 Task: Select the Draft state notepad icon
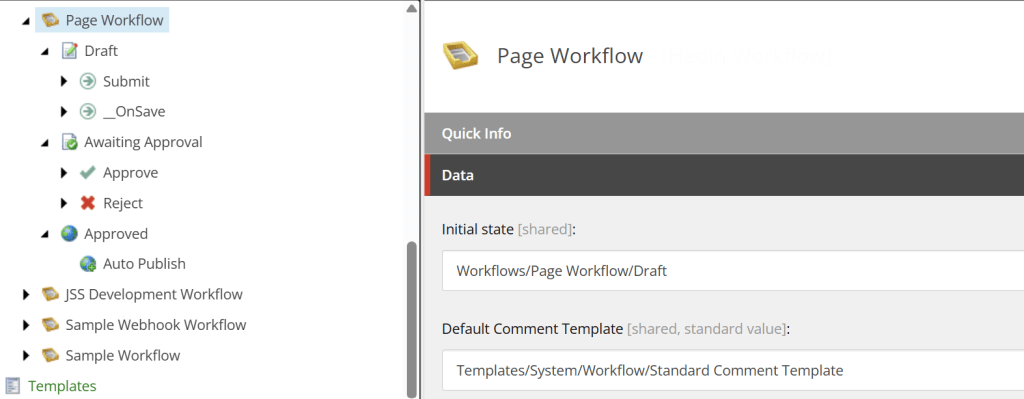(69, 50)
